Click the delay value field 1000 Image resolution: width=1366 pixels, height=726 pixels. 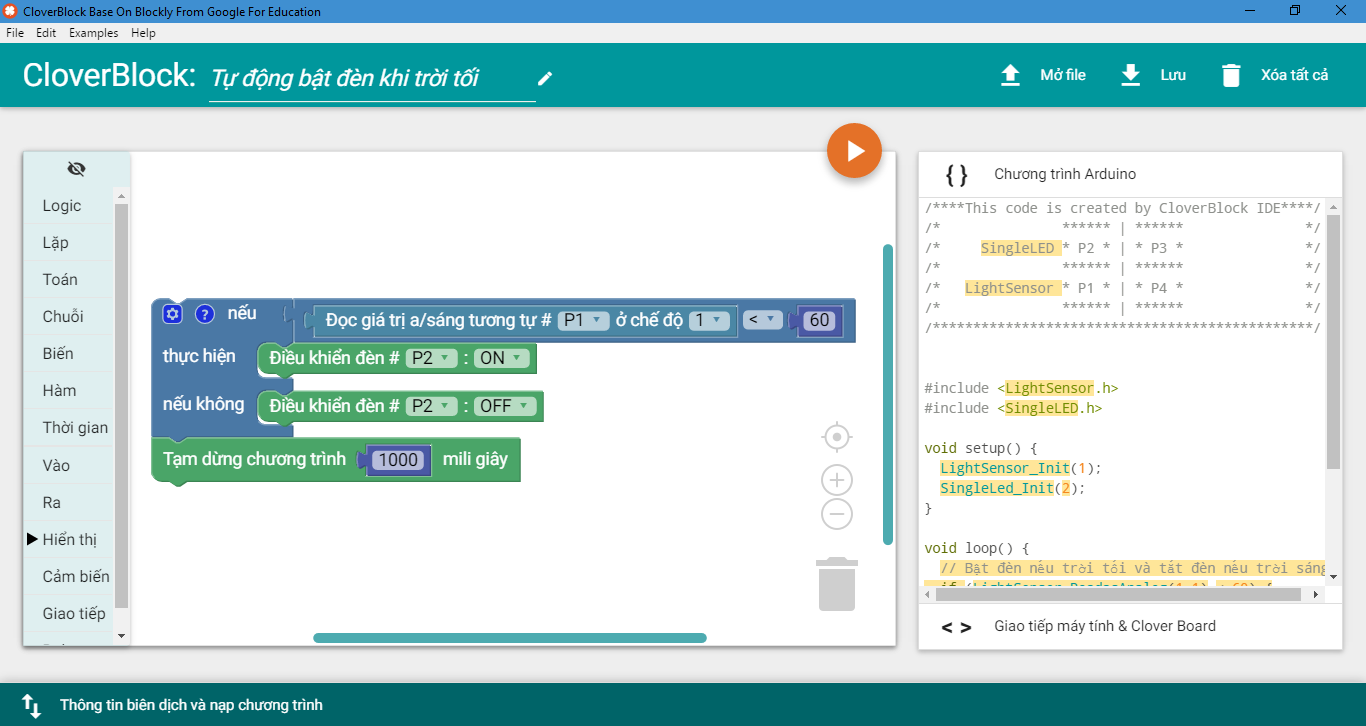click(x=399, y=460)
